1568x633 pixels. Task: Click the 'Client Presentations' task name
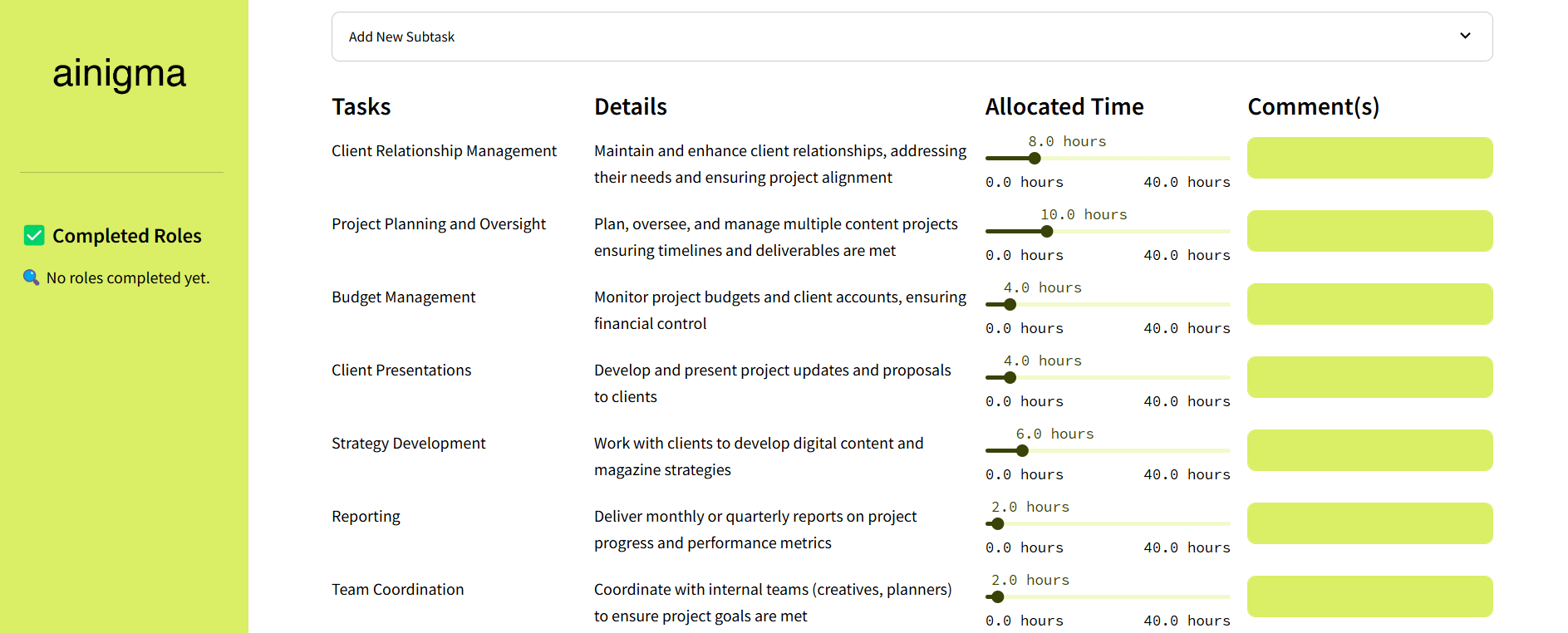click(x=401, y=370)
